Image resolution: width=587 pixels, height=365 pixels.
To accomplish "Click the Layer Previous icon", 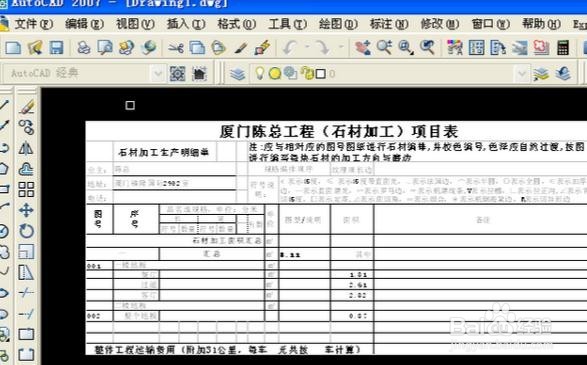I will pos(563,74).
